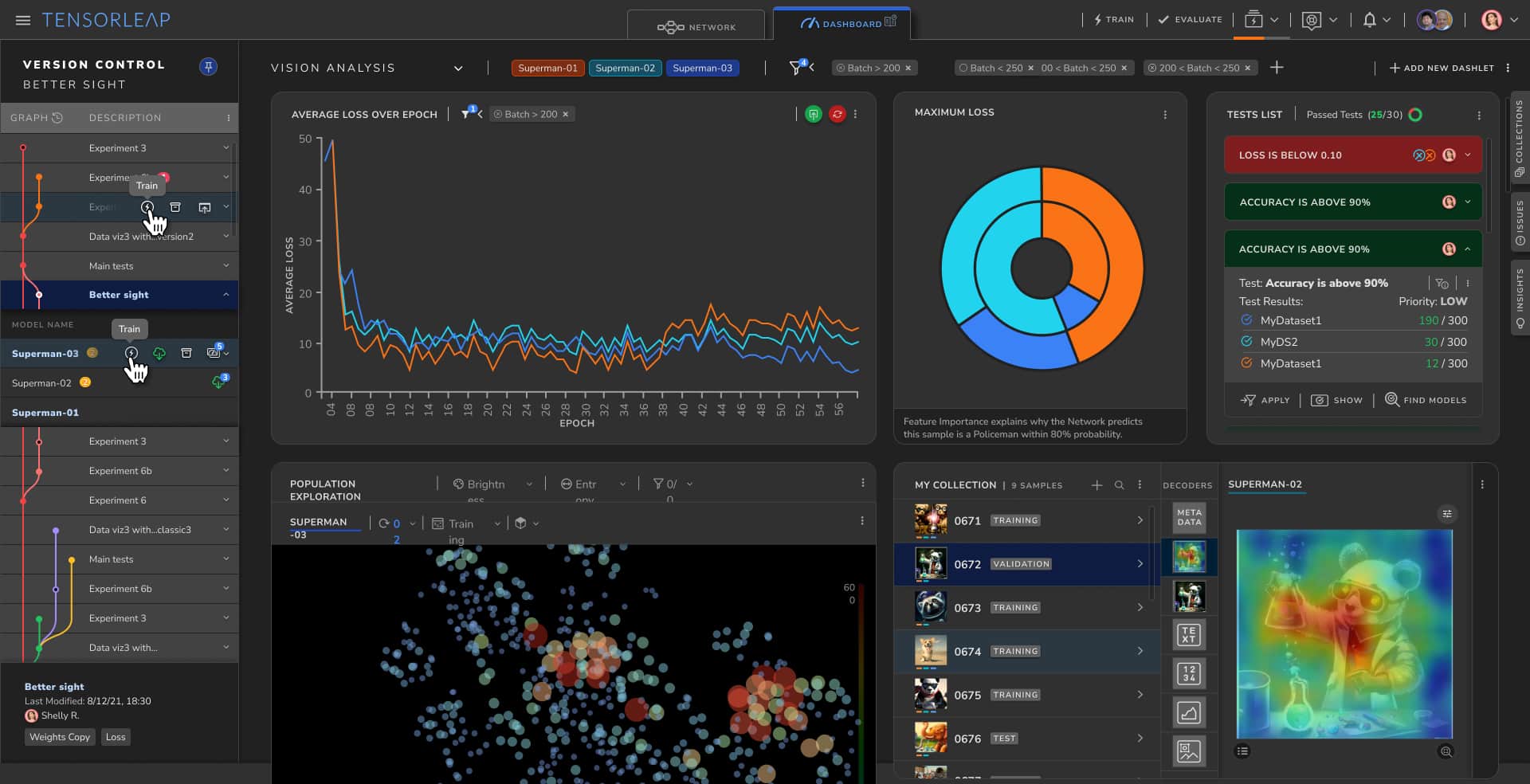Select sample 0672 Validation in My Collection
This screenshot has height=784, width=1530.
(x=1026, y=564)
